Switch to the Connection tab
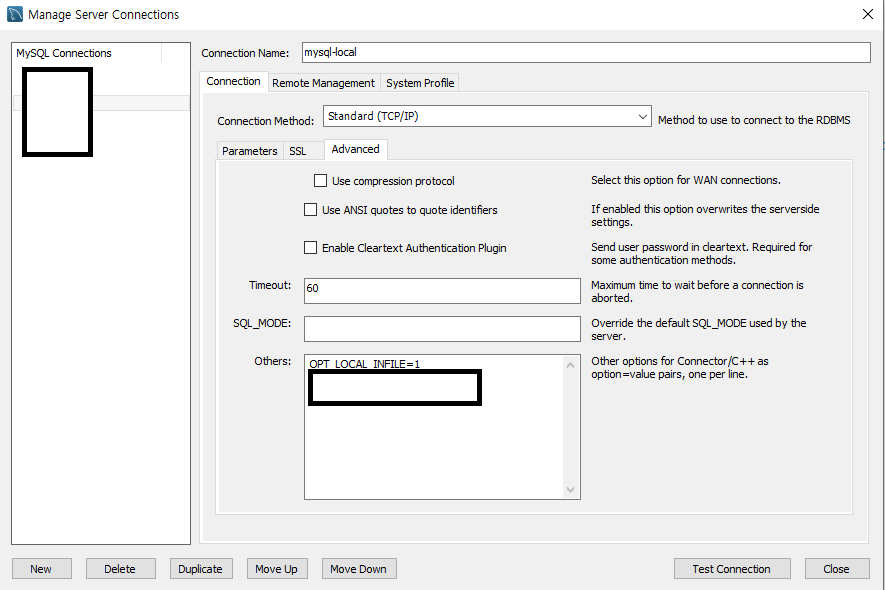 pos(233,81)
